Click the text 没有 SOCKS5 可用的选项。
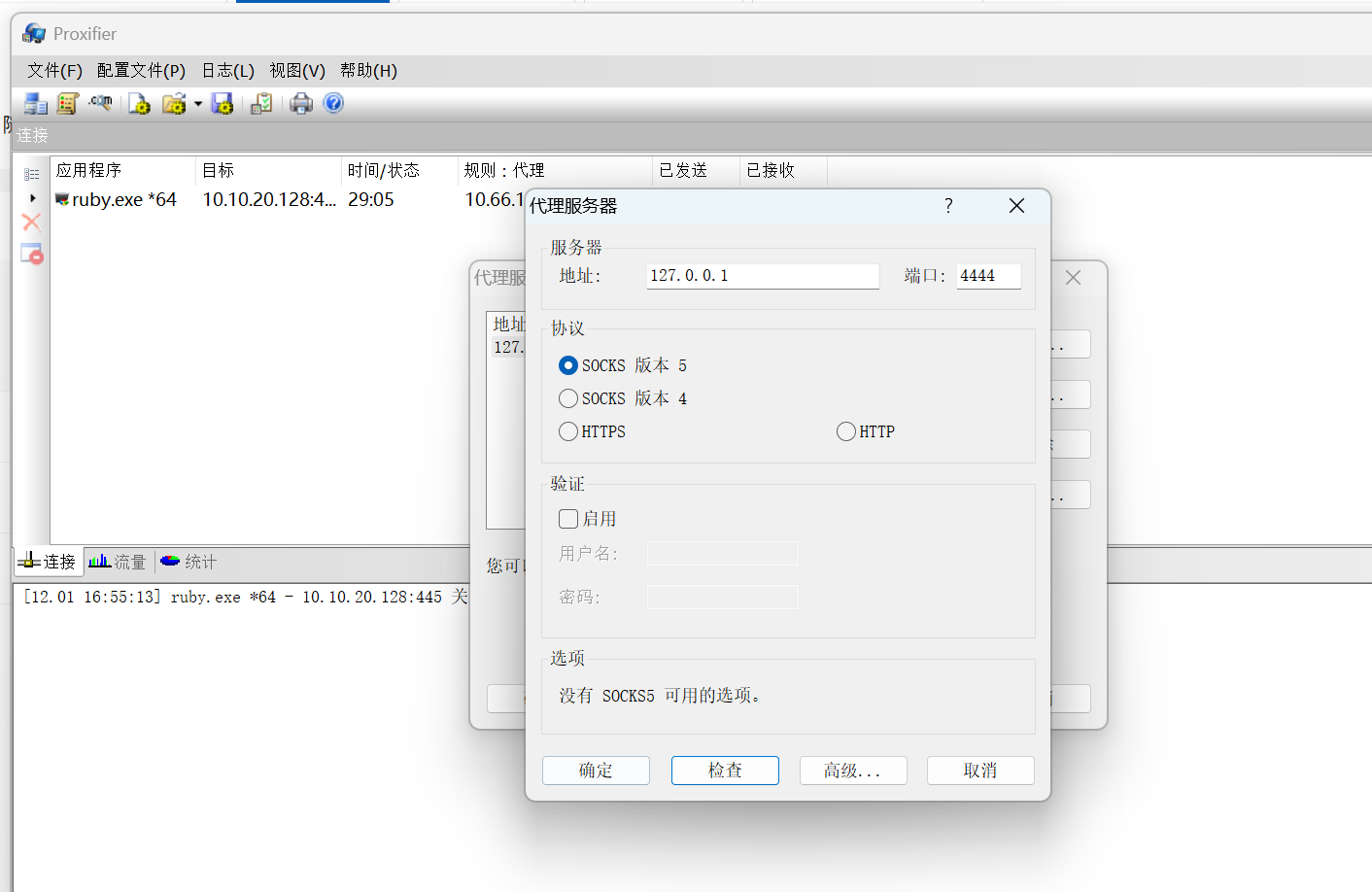Screen dimensions: 1372x892 point(663,696)
